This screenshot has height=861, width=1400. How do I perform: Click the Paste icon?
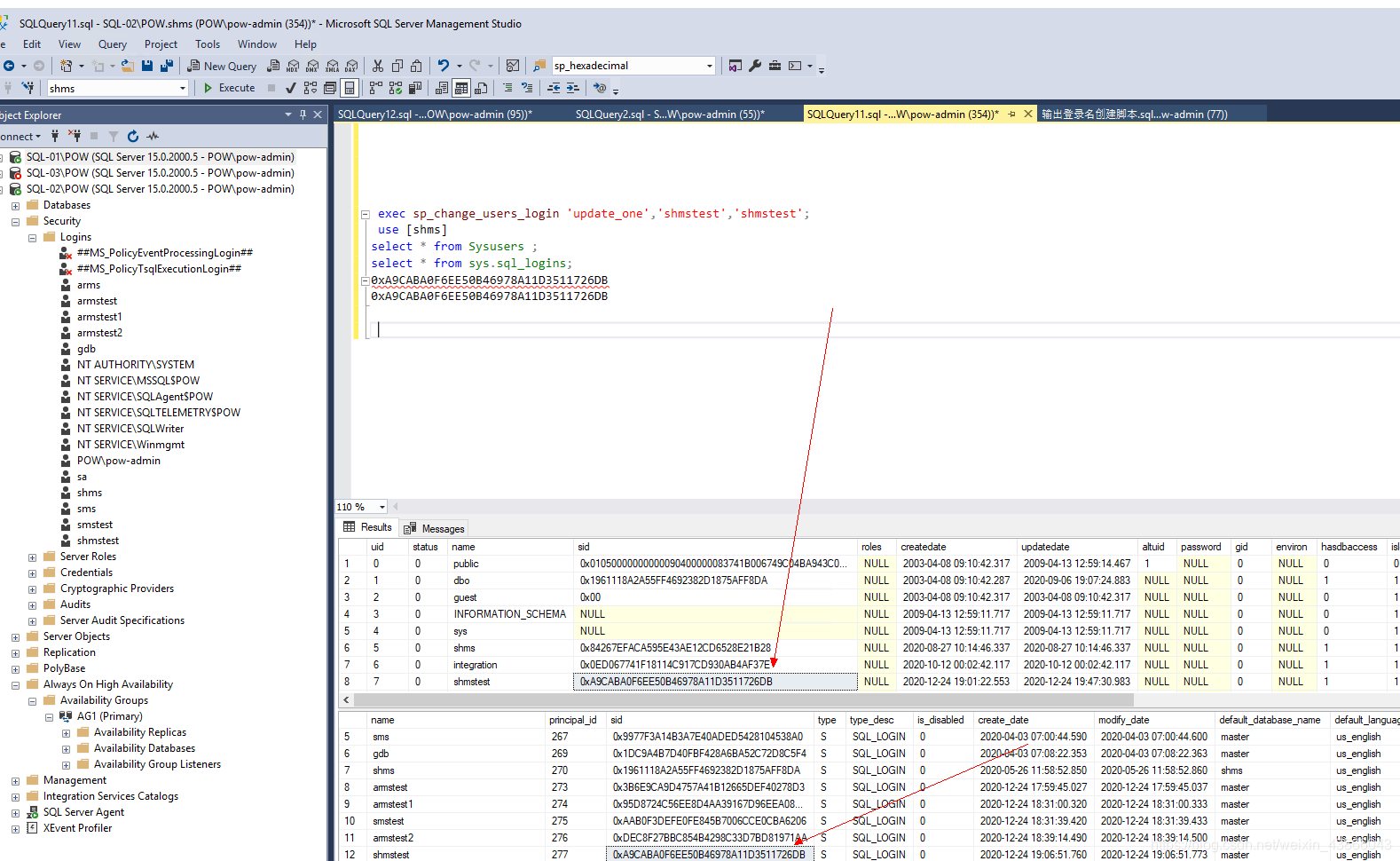pos(416,66)
